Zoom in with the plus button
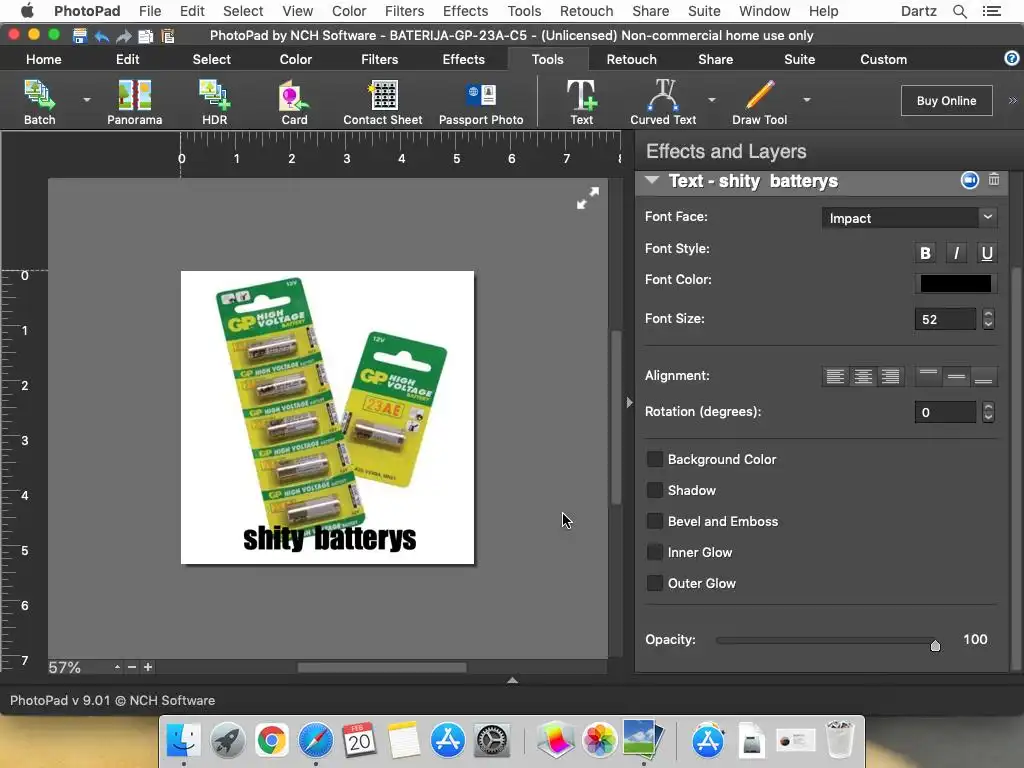The width and height of the screenshot is (1024, 768). [x=148, y=667]
